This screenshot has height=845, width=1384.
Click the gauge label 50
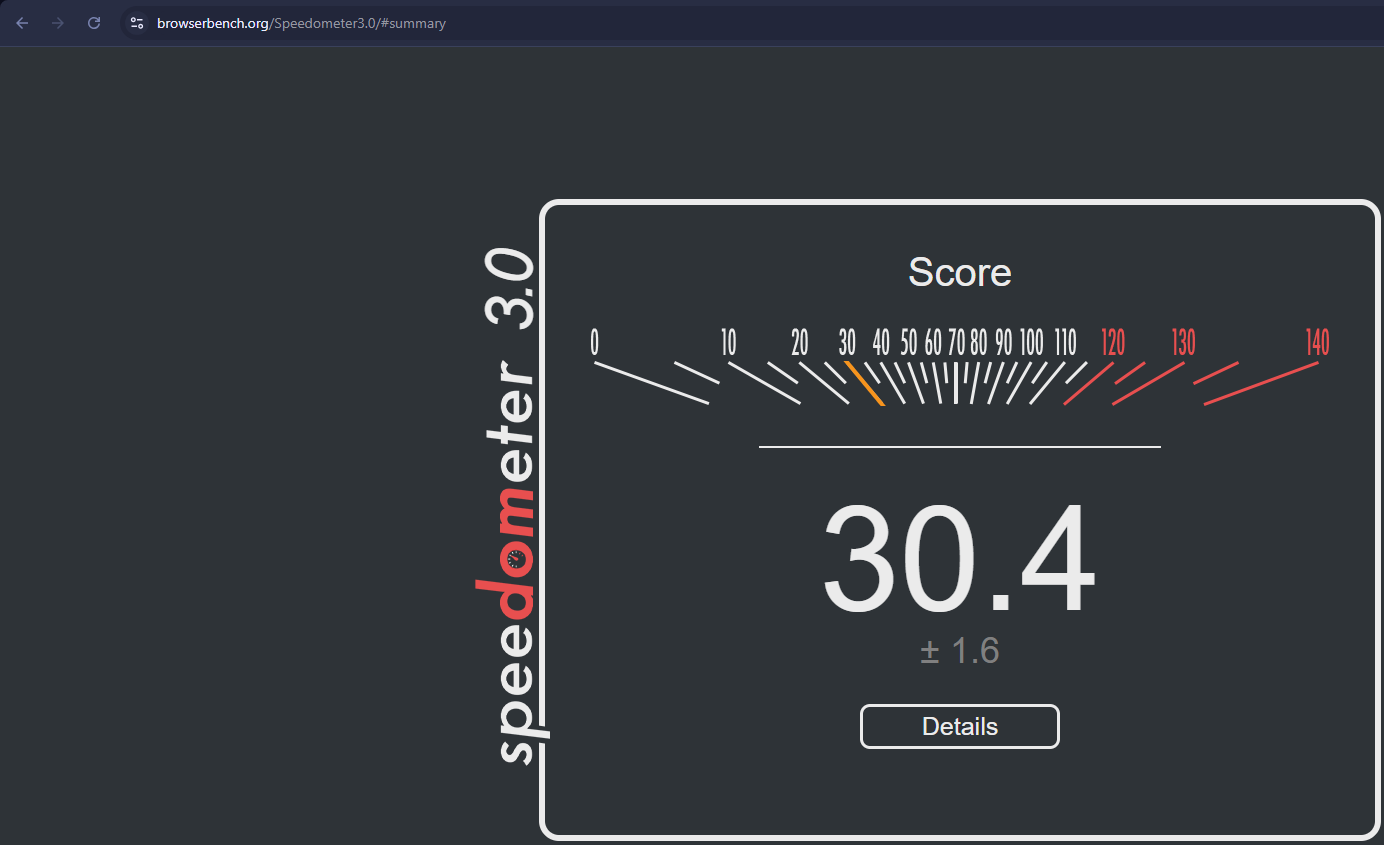point(908,343)
